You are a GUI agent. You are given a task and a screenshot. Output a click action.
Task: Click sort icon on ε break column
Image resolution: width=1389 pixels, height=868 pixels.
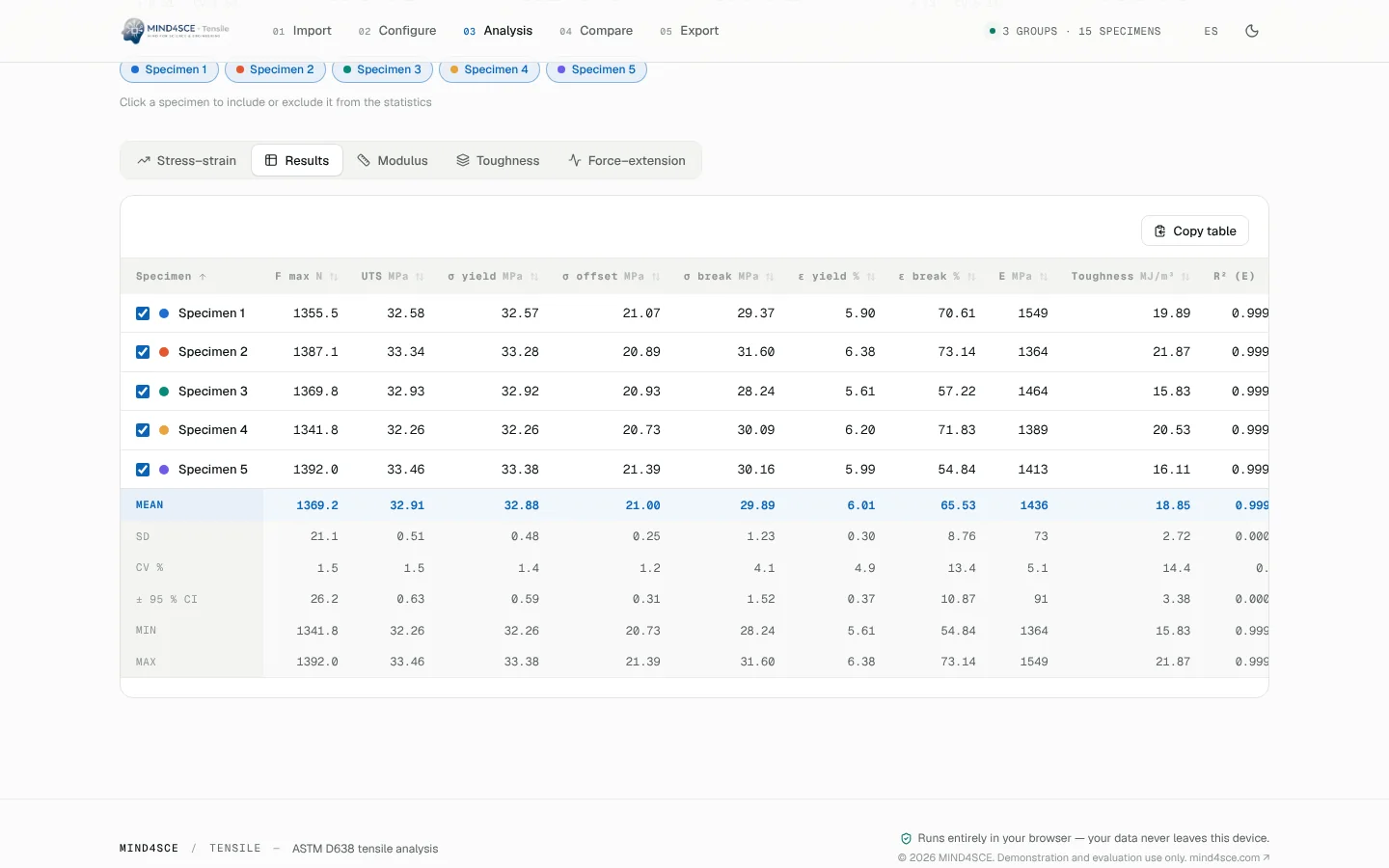click(971, 277)
